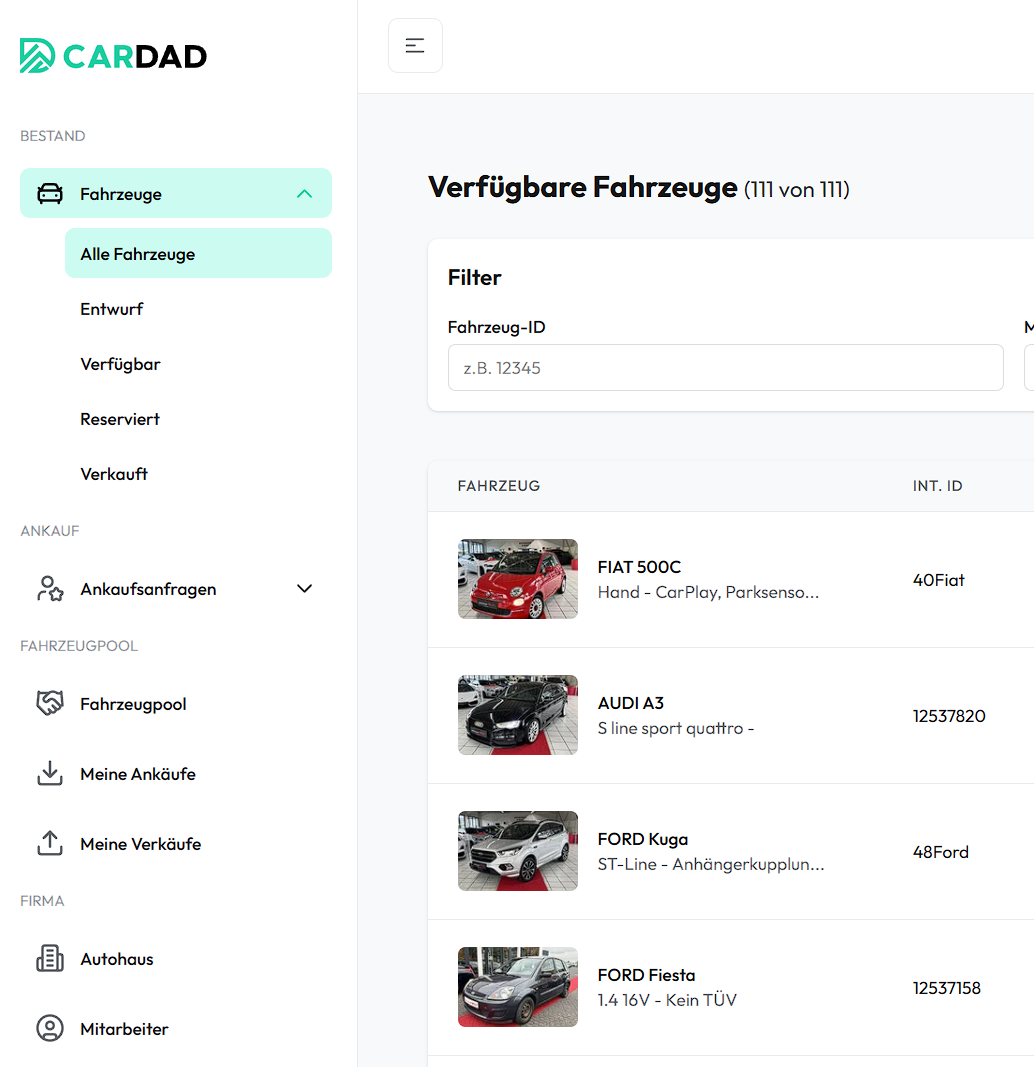Click the Meine Verkäufe upload icon
Image resolution: width=1034 pixels, height=1067 pixels.
(50, 844)
